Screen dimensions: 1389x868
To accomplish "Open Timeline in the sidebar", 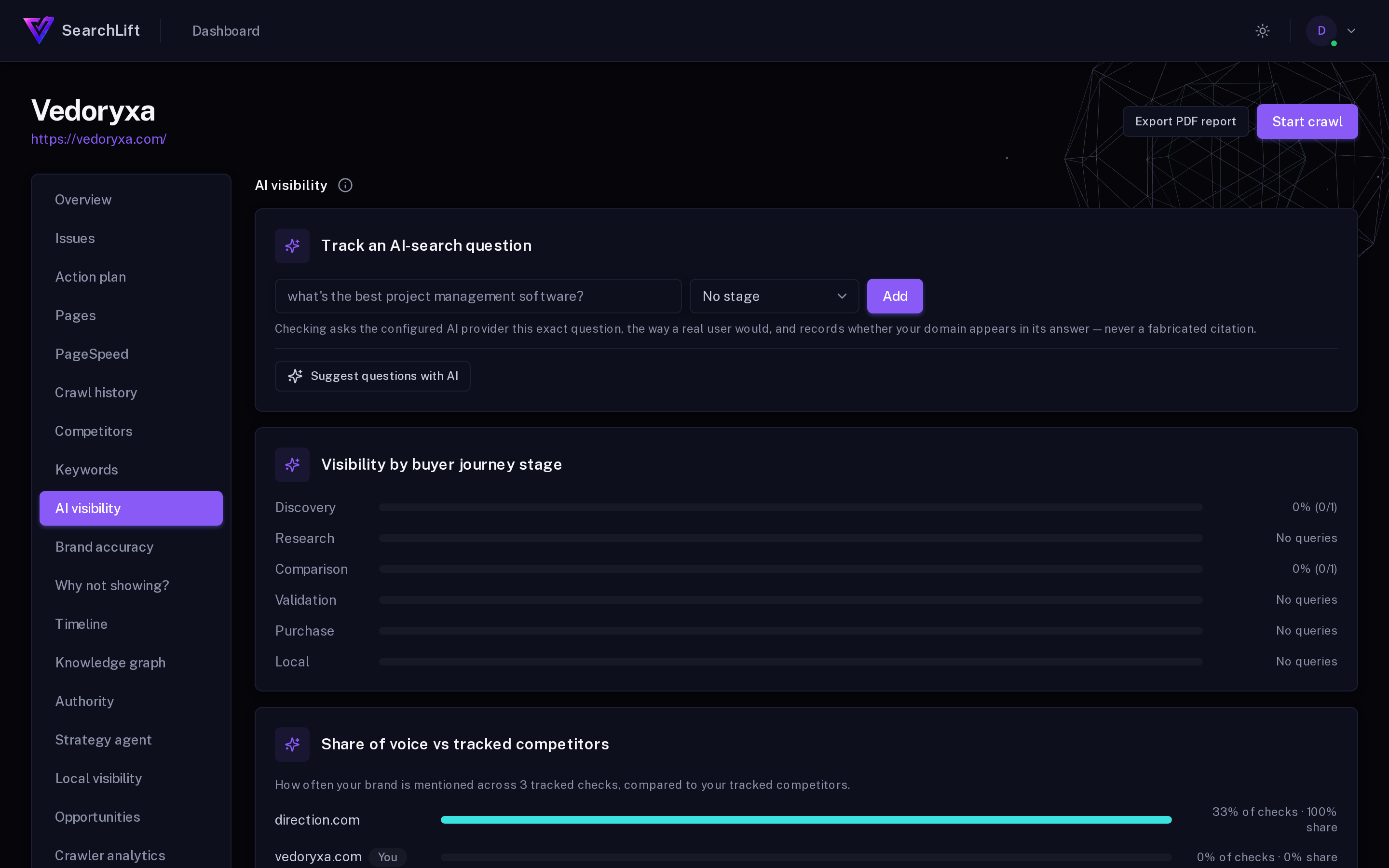I will (131, 624).
